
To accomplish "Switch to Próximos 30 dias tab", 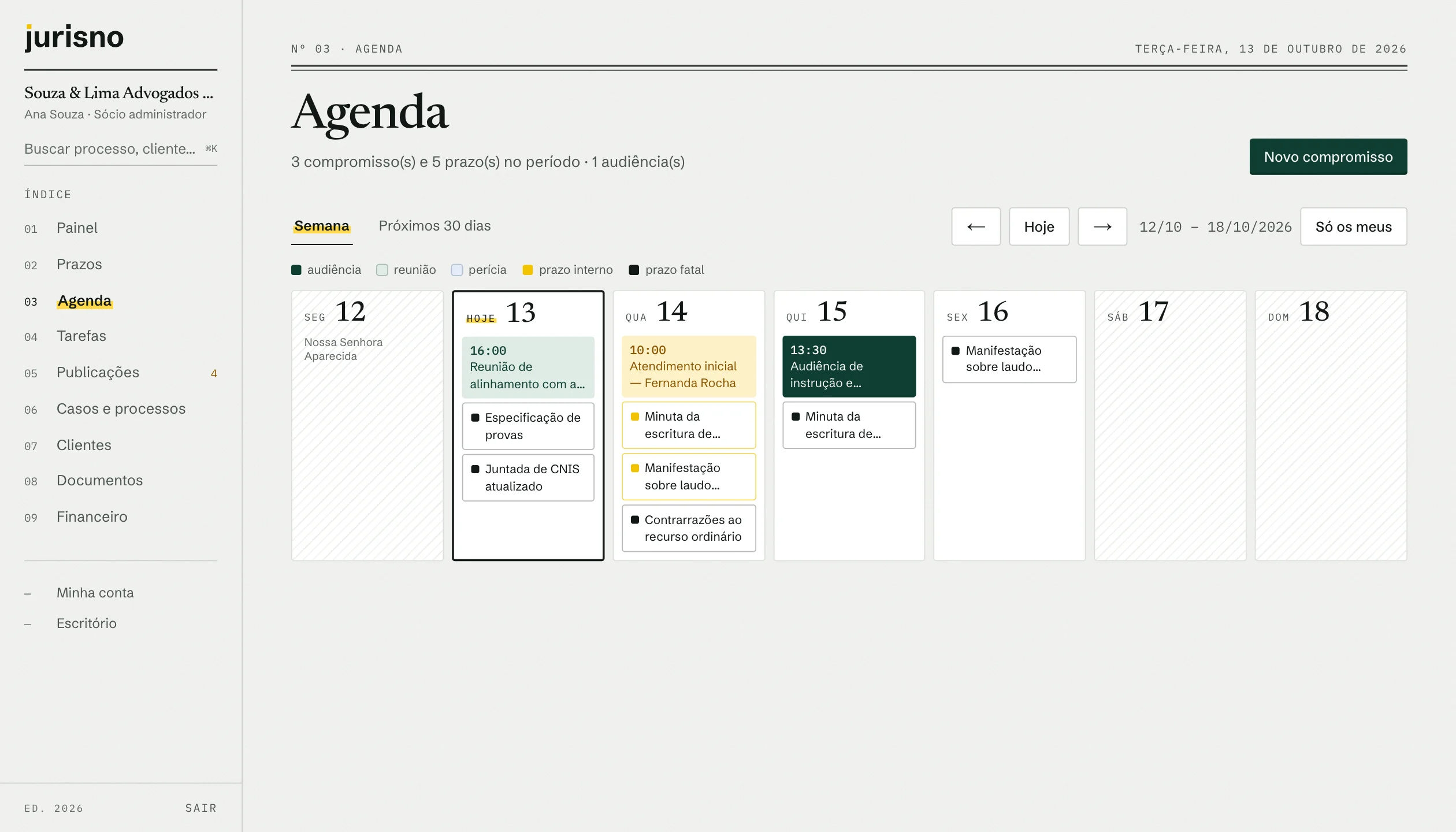I will tap(434, 226).
